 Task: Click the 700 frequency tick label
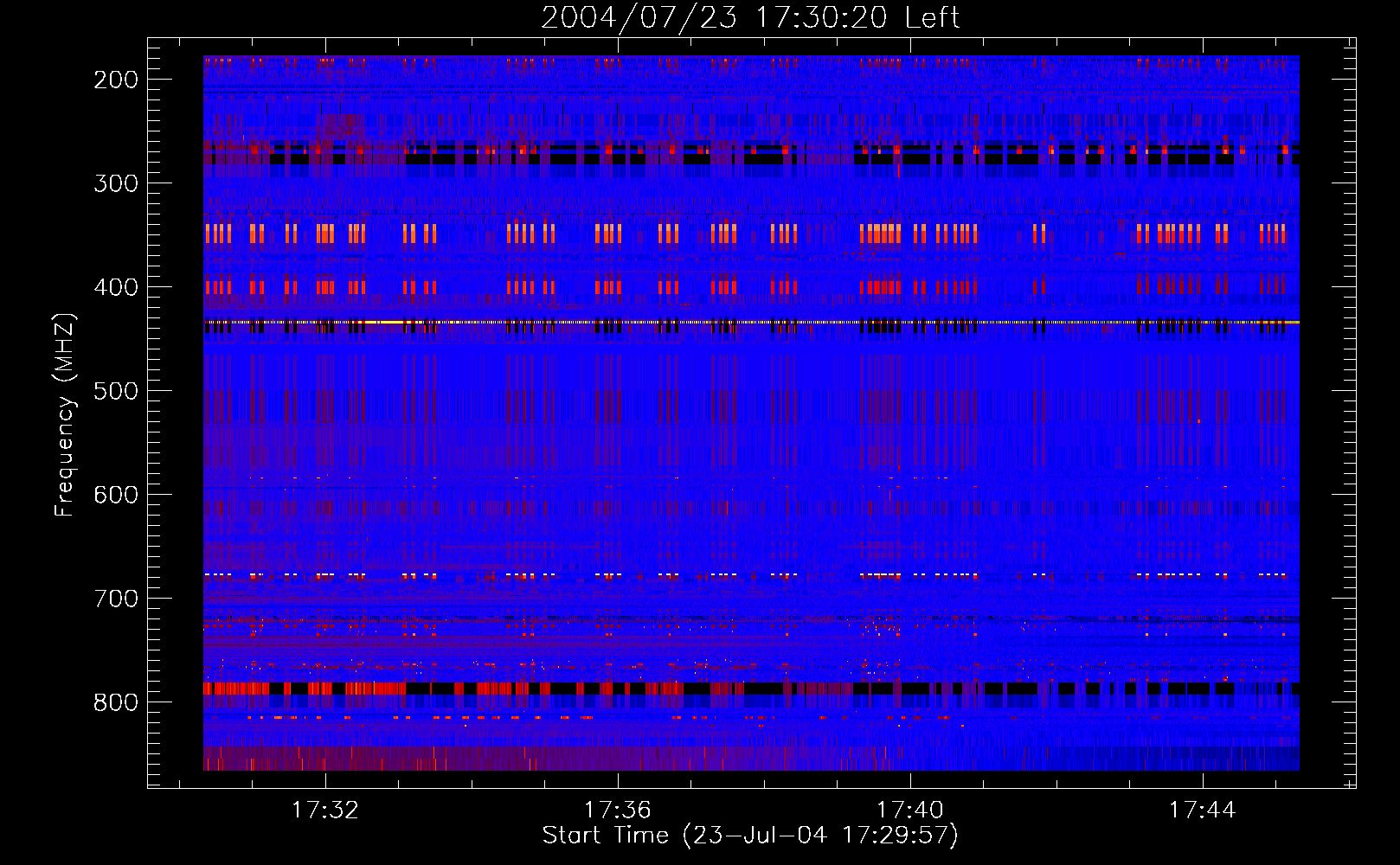pyautogui.click(x=115, y=599)
